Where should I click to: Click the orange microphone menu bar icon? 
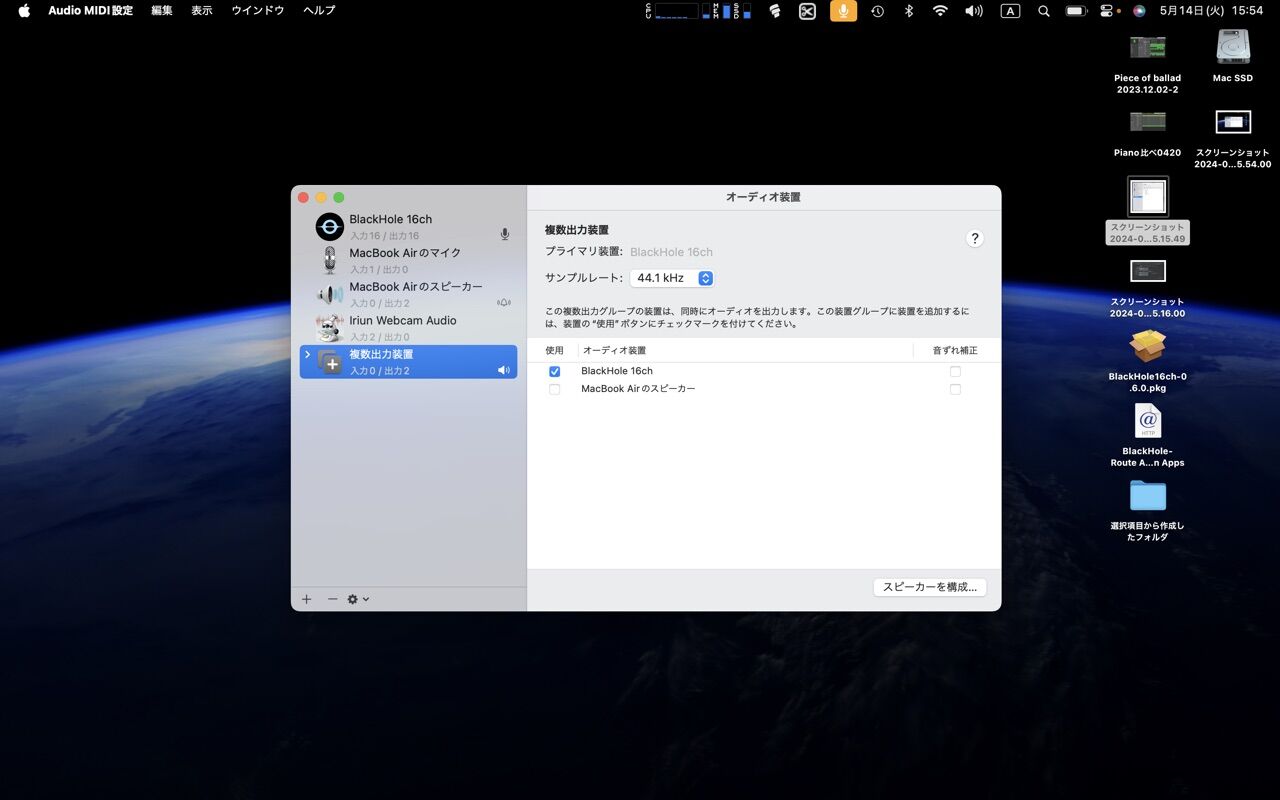(x=844, y=11)
